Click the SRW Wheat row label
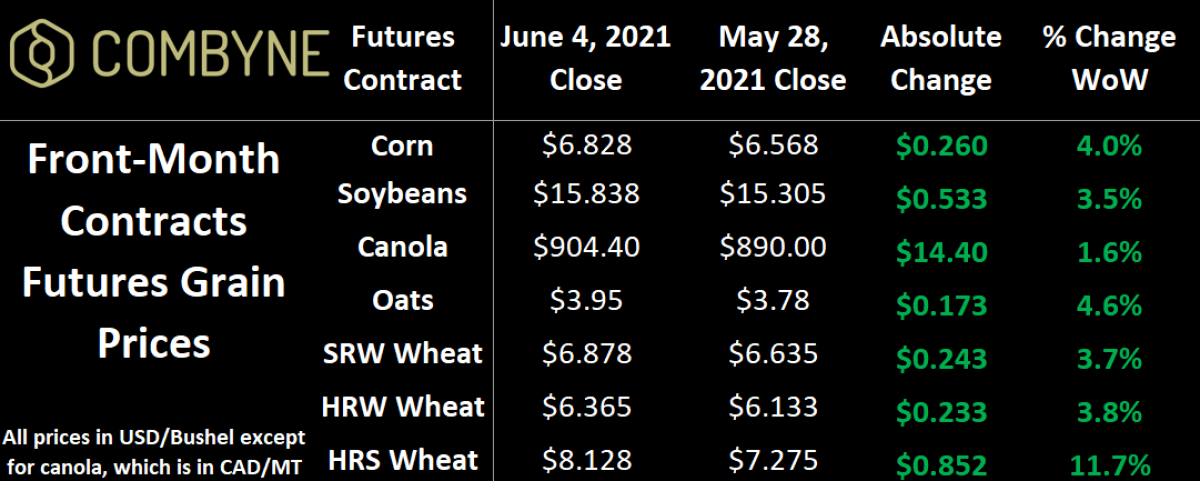Viewport: 1200px width, 481px height. (402, 352)
